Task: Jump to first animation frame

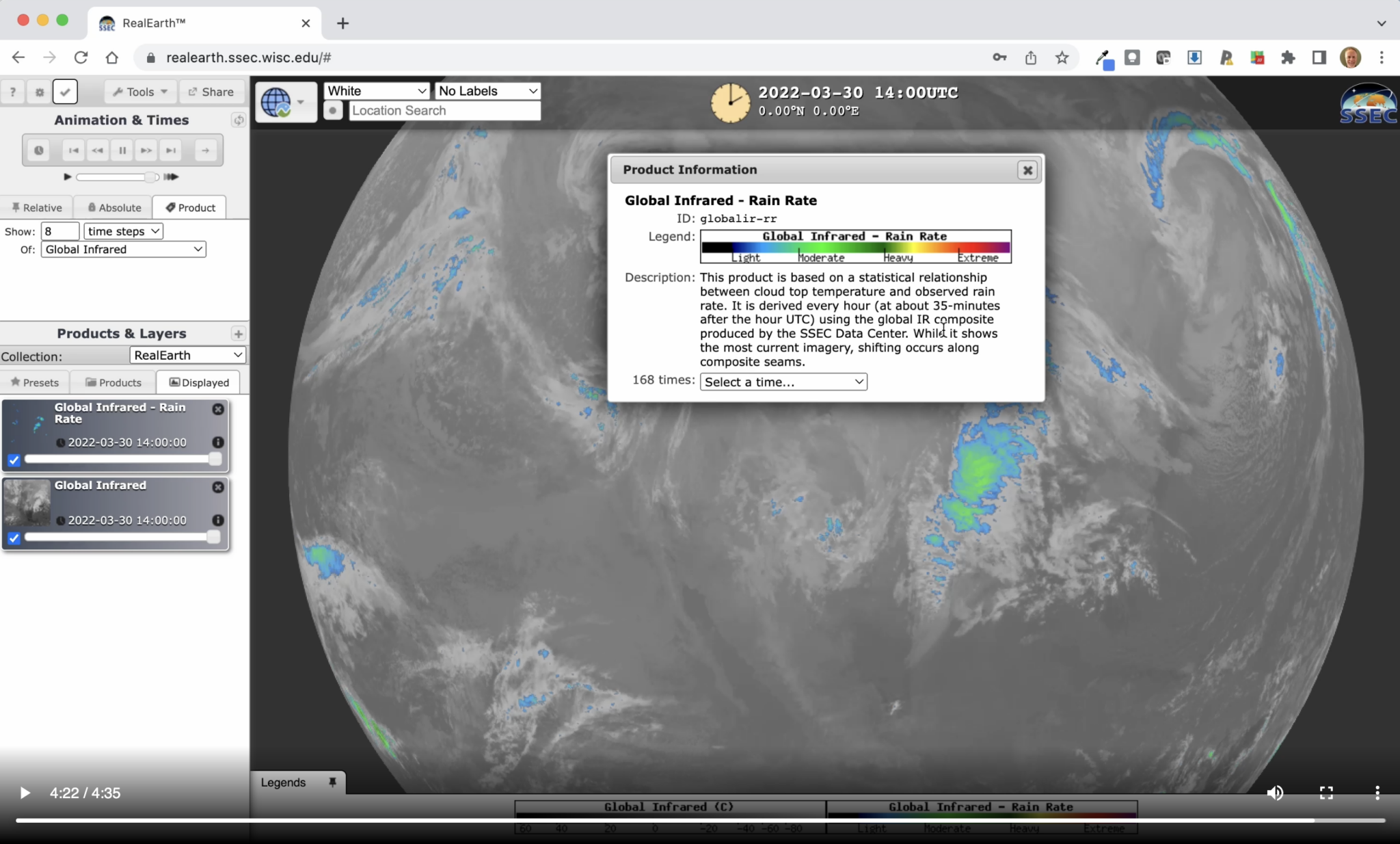Action: coord(74,150)
